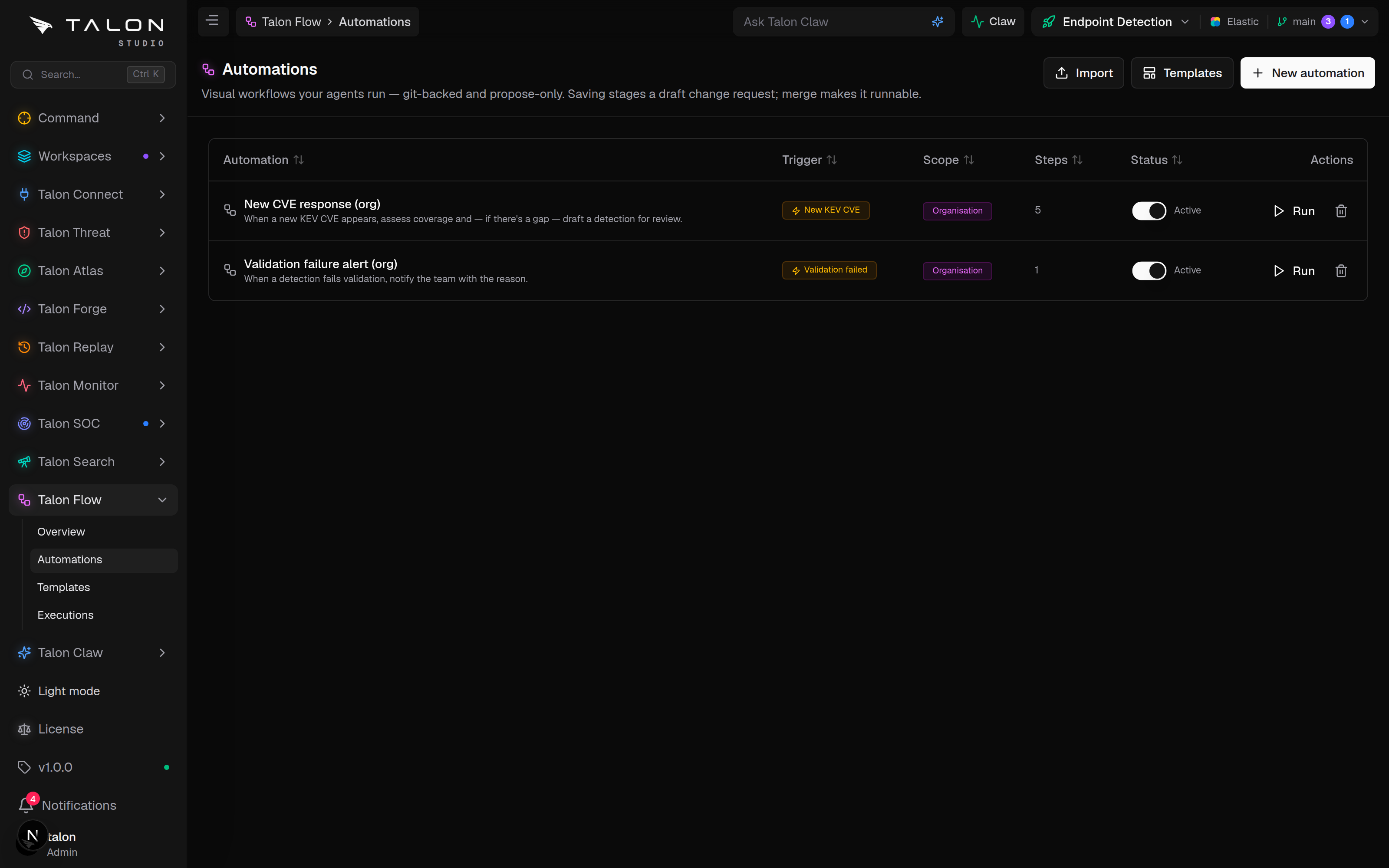Click the Talon Studio logo
The image size is (1389, 868).
(x=96, y=30)
